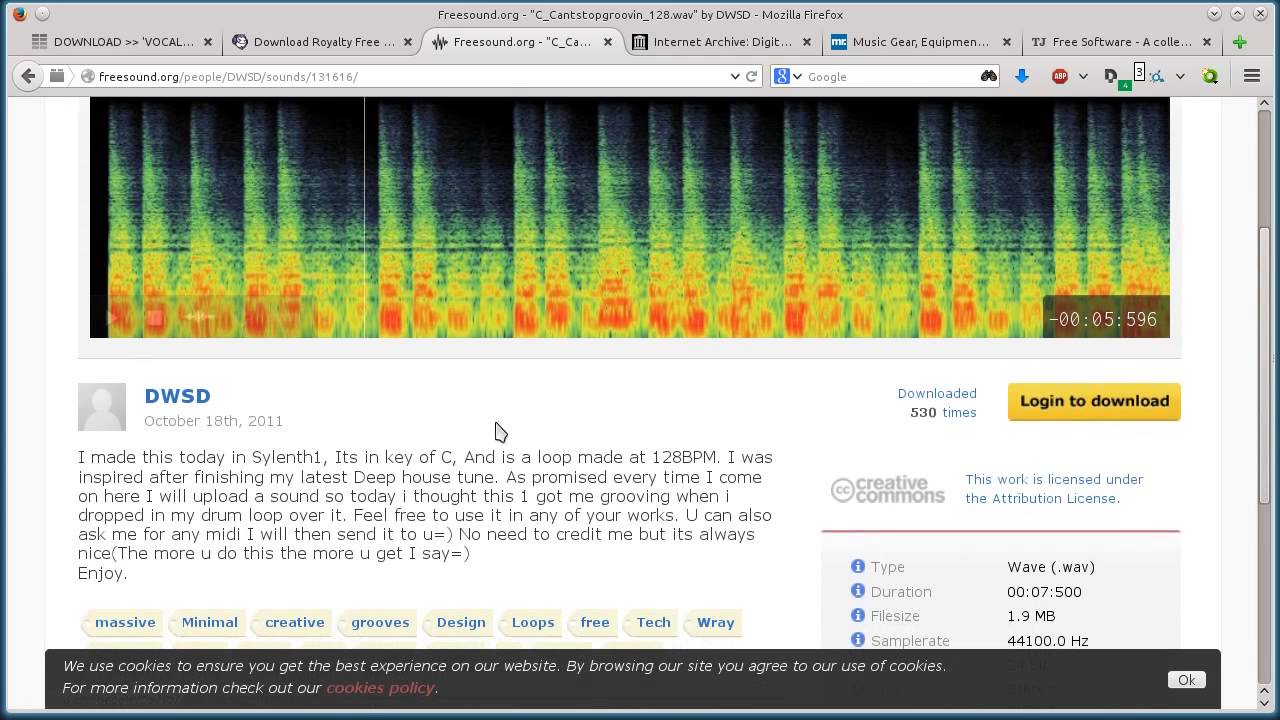1280x720 pixels.
Task: Click the binoculars search icon
Action: click(988, 76)
